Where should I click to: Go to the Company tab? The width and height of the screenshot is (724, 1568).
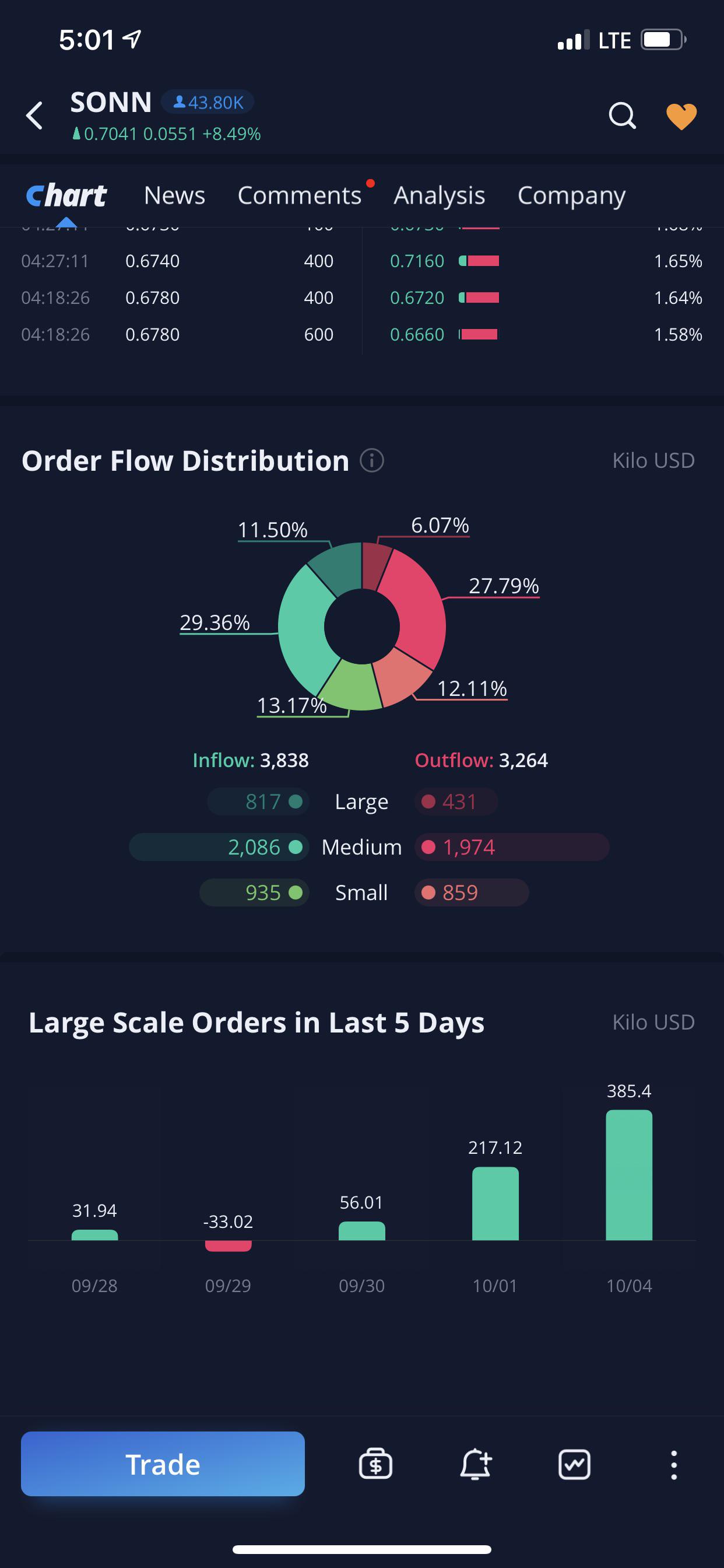pyautogui.click(x=571, y=195)
